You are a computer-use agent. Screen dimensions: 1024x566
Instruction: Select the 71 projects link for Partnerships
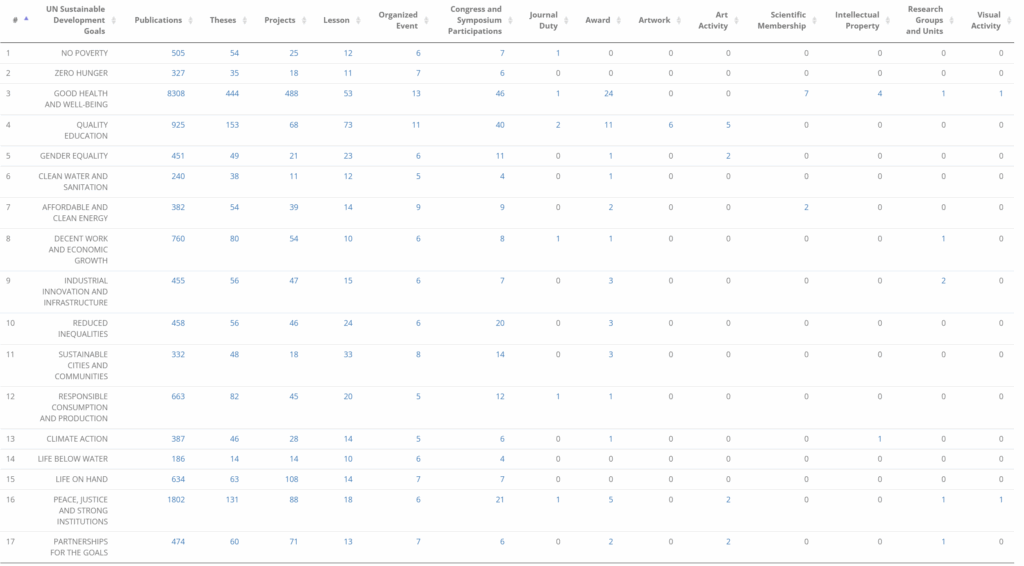294,542
